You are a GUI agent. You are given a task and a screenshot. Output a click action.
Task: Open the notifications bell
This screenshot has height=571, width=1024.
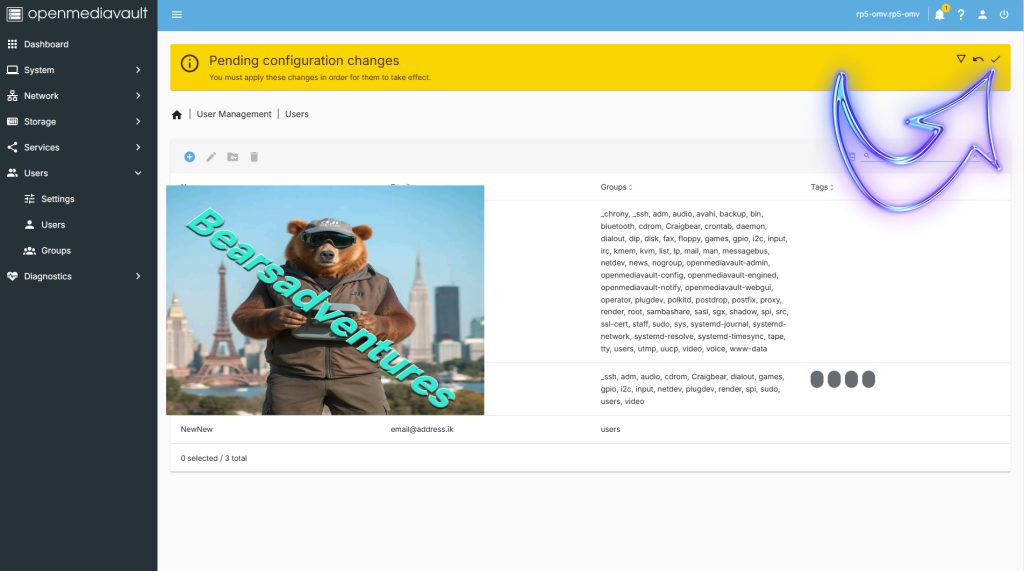point(939,15)
